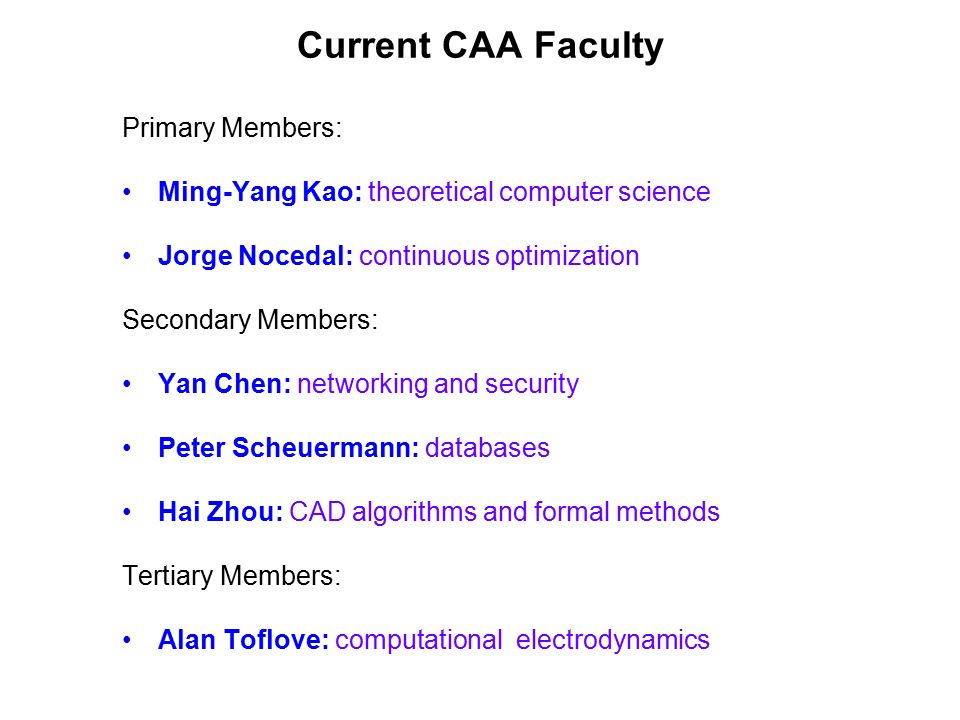The width and height of the screenshot is (960, 720).
Task: Select the Primary Members heading
Action: tap(231, 129)
